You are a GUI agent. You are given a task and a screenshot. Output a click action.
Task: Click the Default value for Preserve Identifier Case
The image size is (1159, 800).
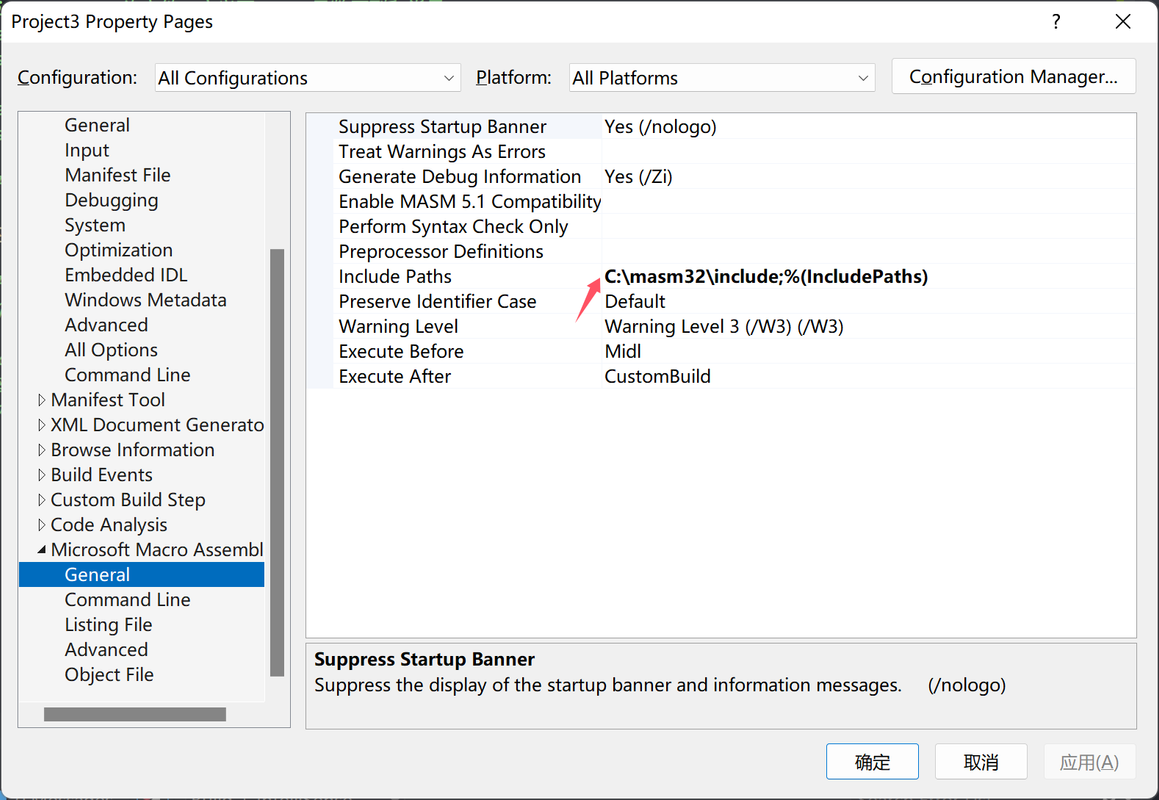point(634,302)
